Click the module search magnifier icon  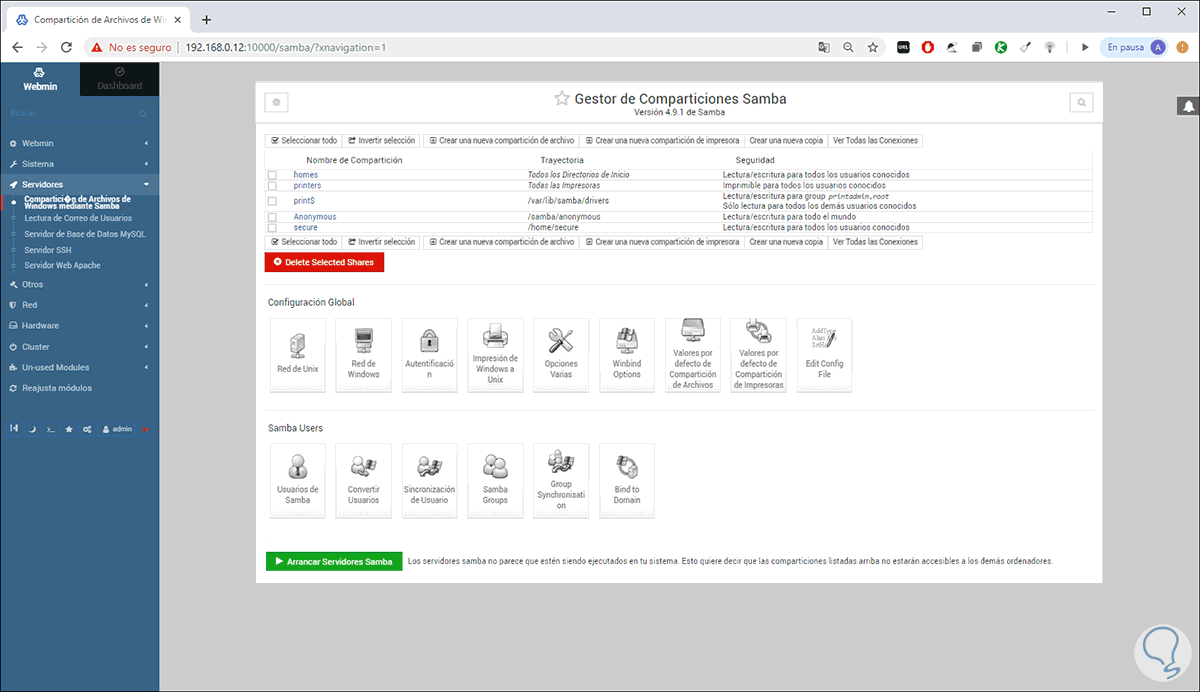(x=1081, y=102)
